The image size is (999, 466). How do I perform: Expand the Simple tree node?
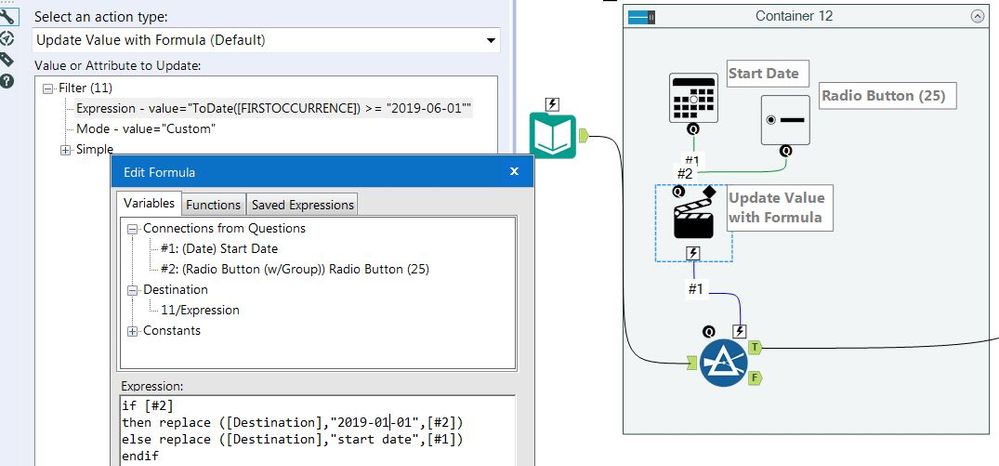tap(66, 150)
